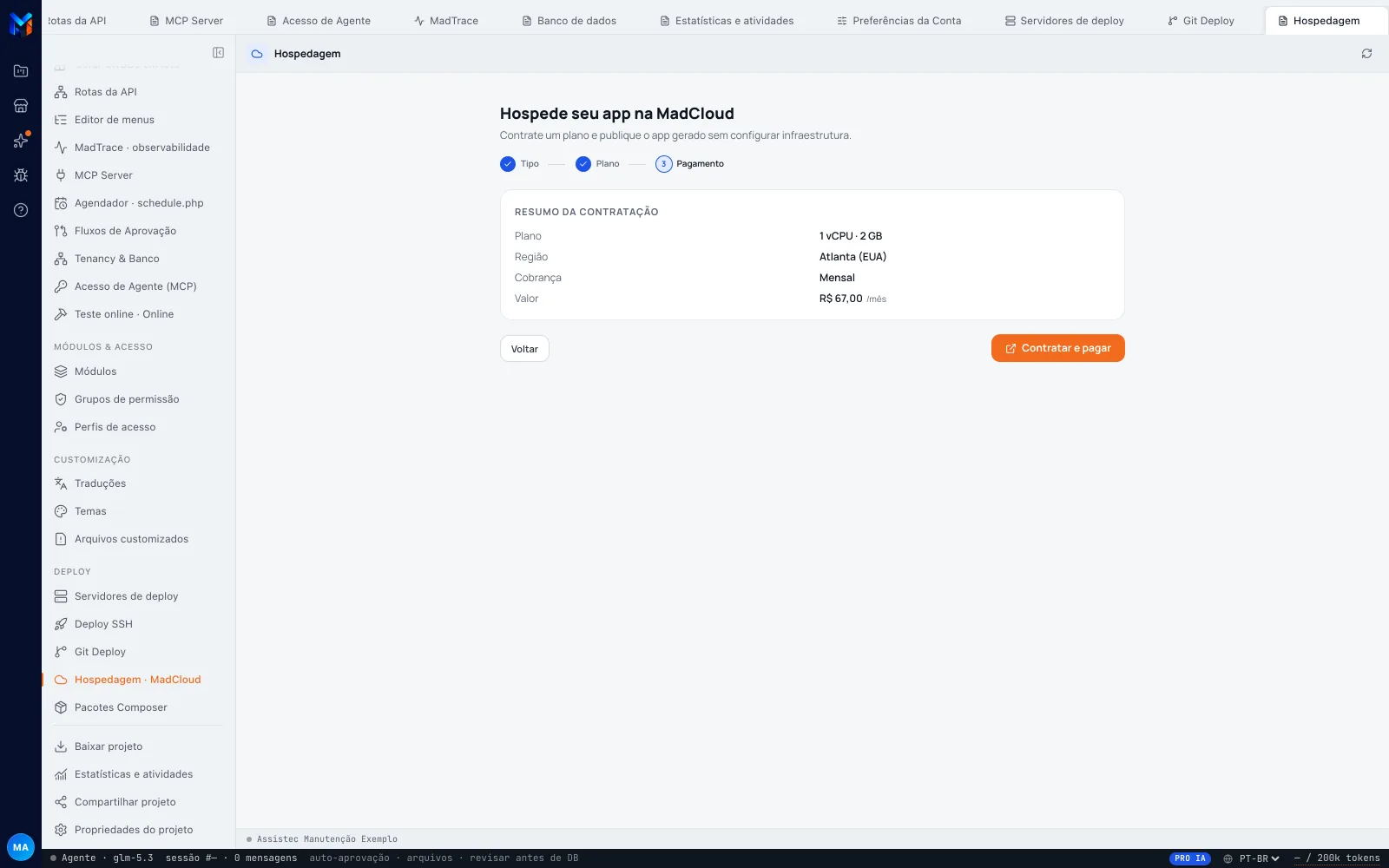Open Propriedades do projeto
The image size is (1389, 868).
[139, 830]
